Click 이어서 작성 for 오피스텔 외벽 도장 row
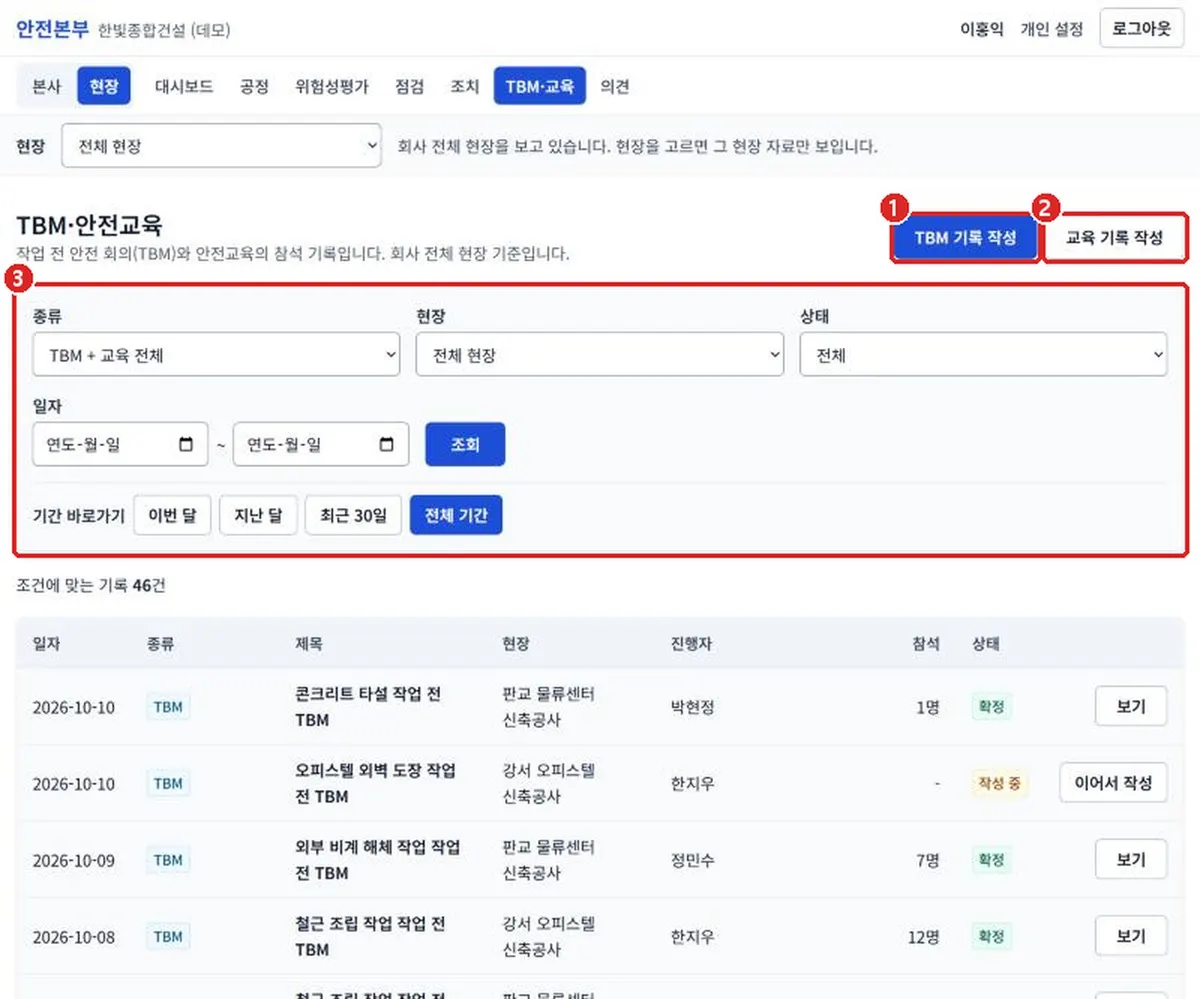Image resolution: width=1200 pixels, height=999 pixels. pyautogui.click(x=1114, y=782)
